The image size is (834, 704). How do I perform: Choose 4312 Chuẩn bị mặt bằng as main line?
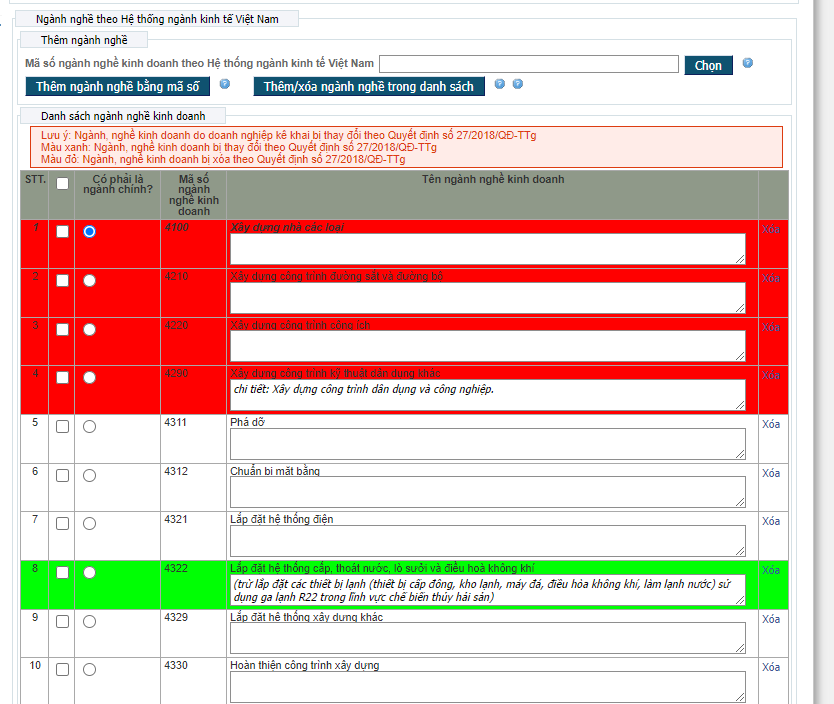(x=90, y=475)
